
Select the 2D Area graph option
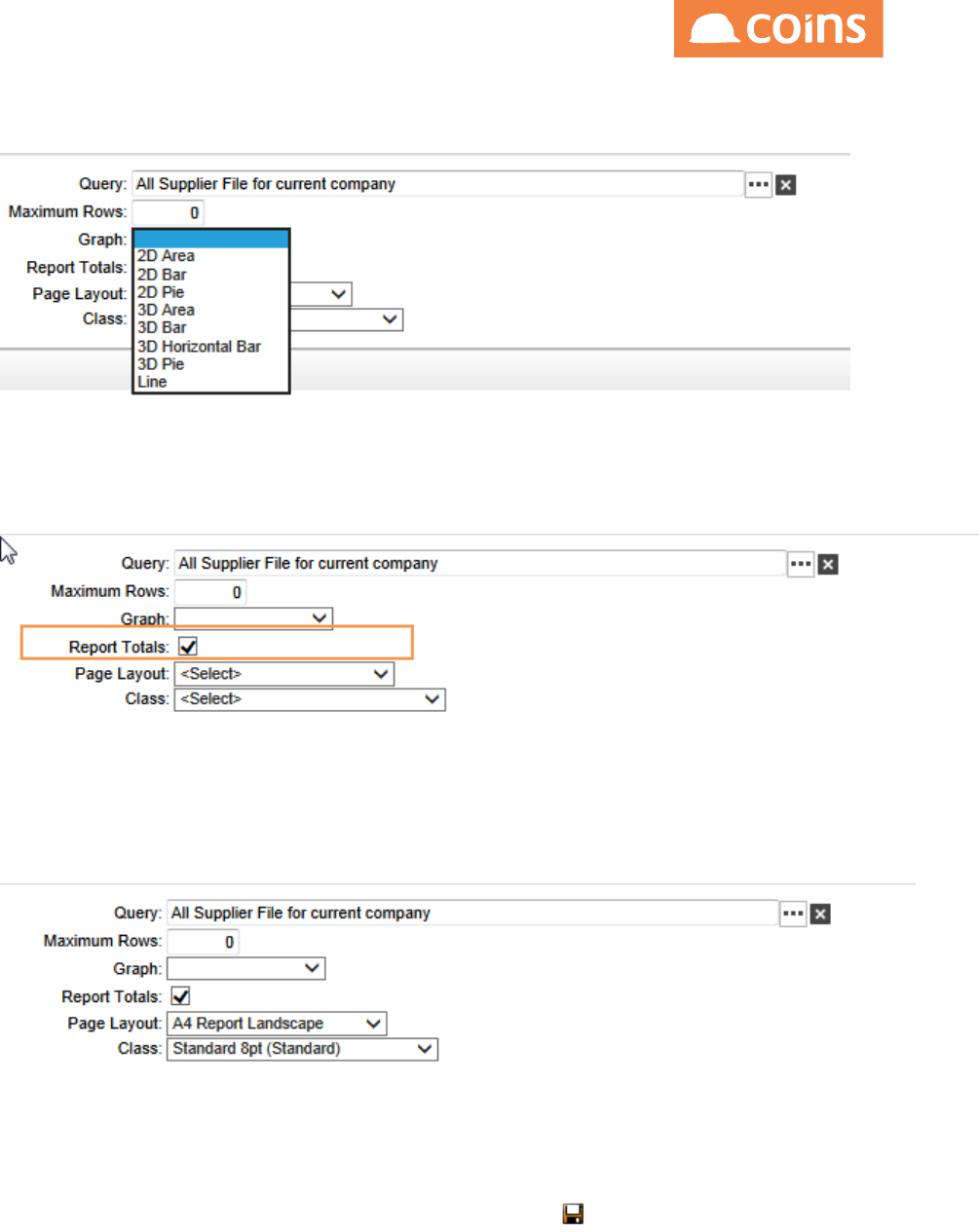pyautogui.click(x=166, y=256)
